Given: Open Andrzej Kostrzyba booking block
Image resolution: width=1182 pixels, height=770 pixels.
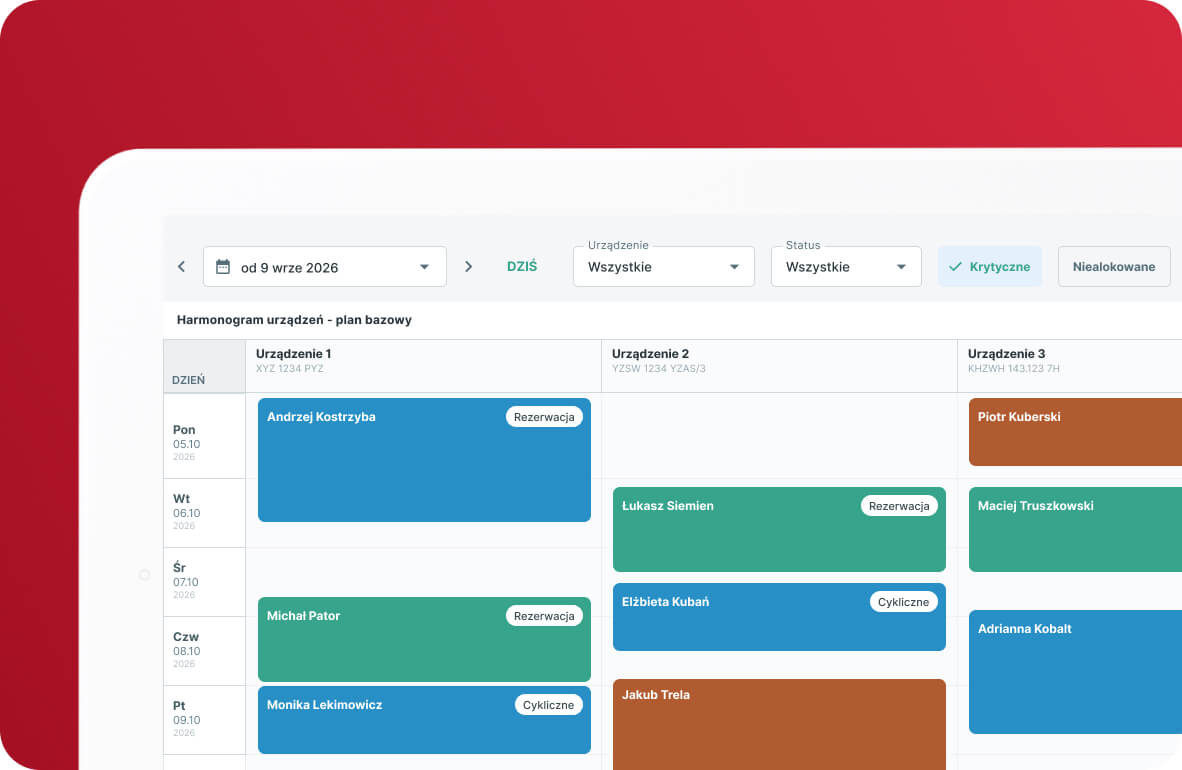Looking at the screenshot, I should (424, 460).
